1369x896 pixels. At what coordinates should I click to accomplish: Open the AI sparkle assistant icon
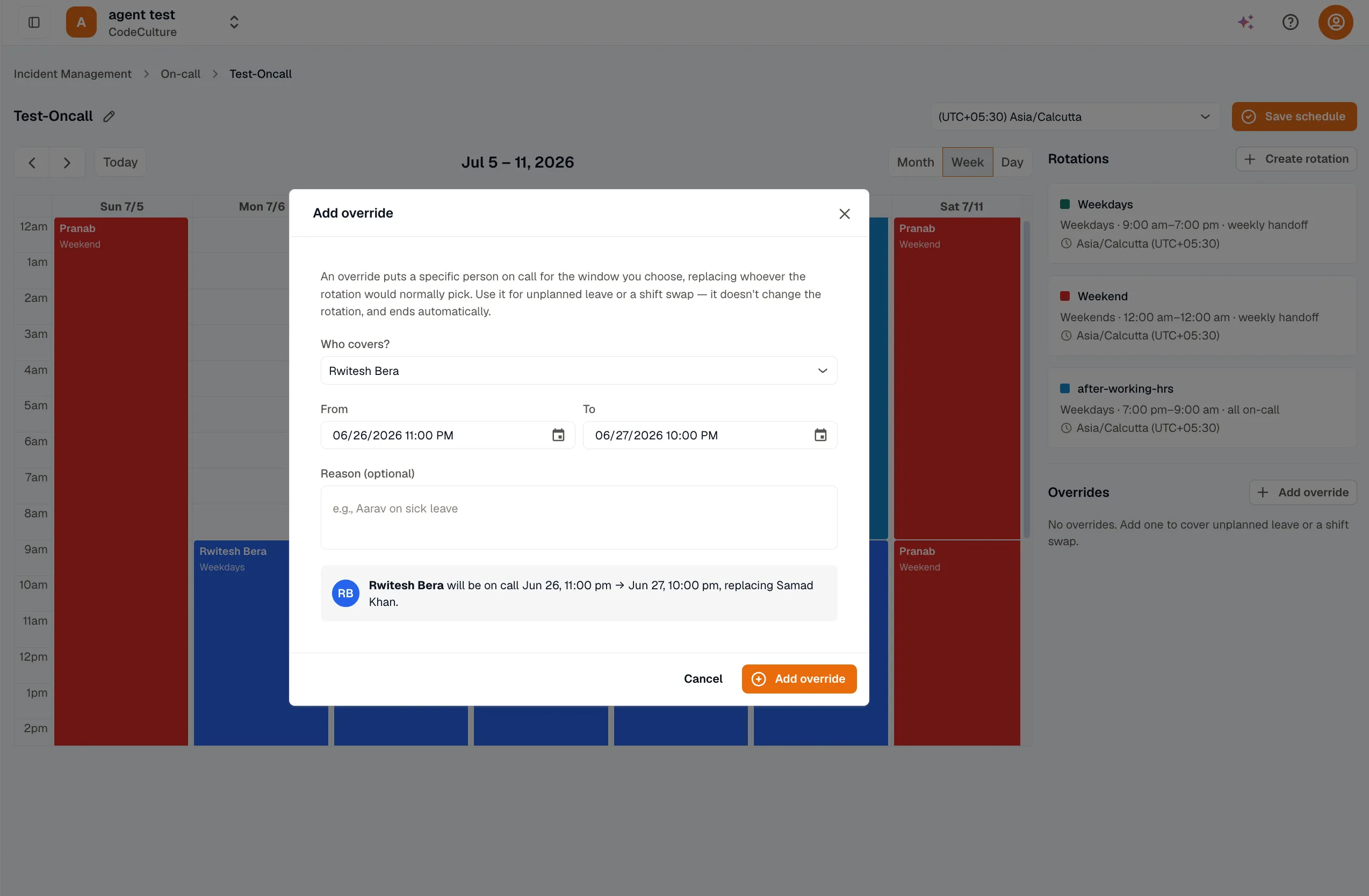tap(1246, 23)
